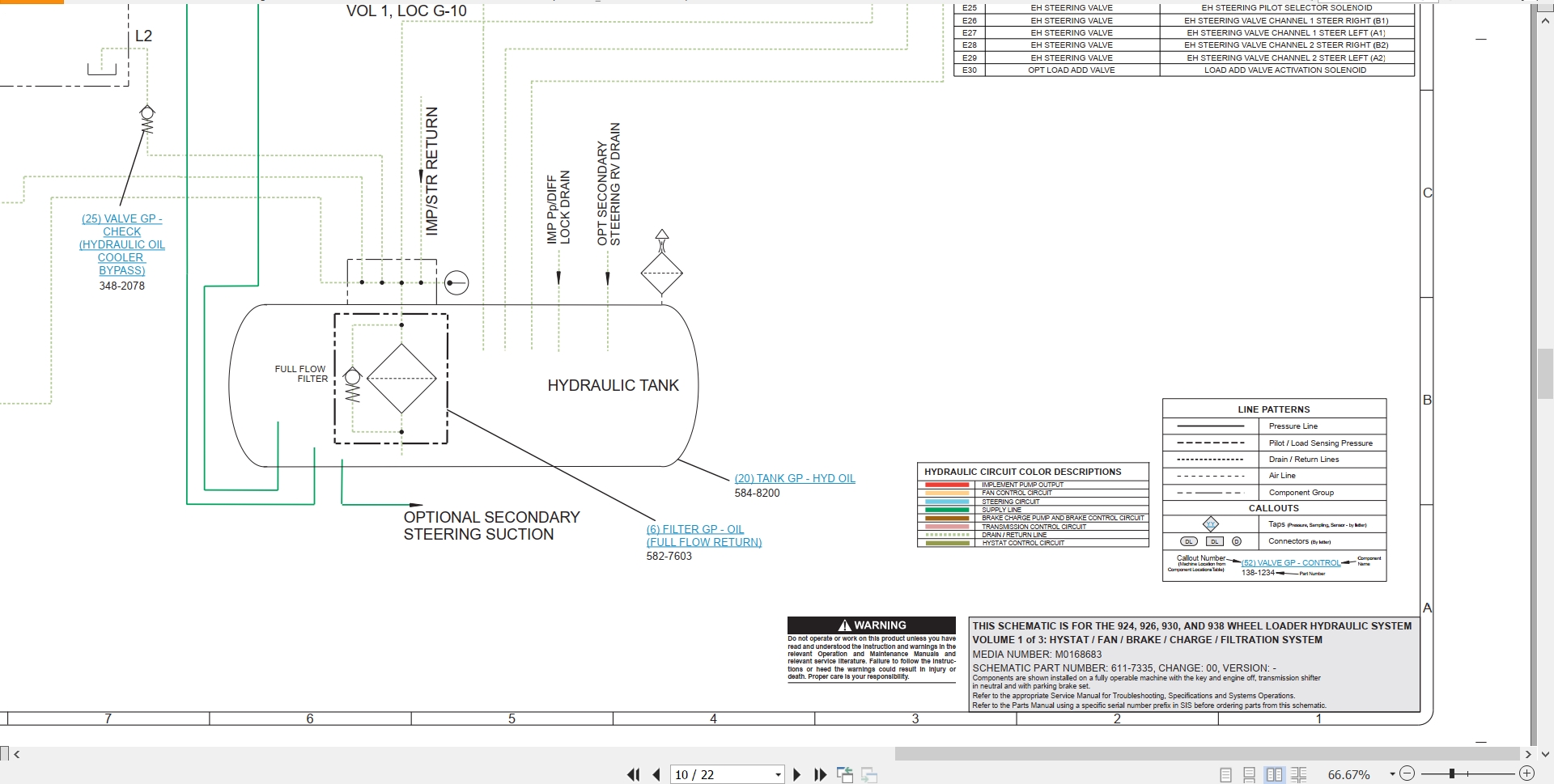Open the (52) VALVE GP - CONTROL legend link

[x=1291, y=563]
